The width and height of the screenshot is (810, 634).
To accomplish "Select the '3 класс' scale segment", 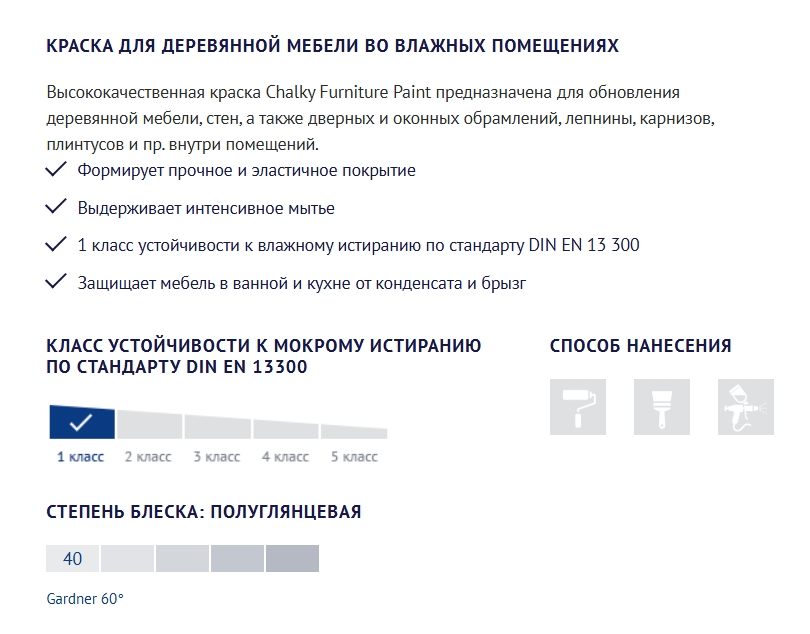I will (x=218, y=427).
